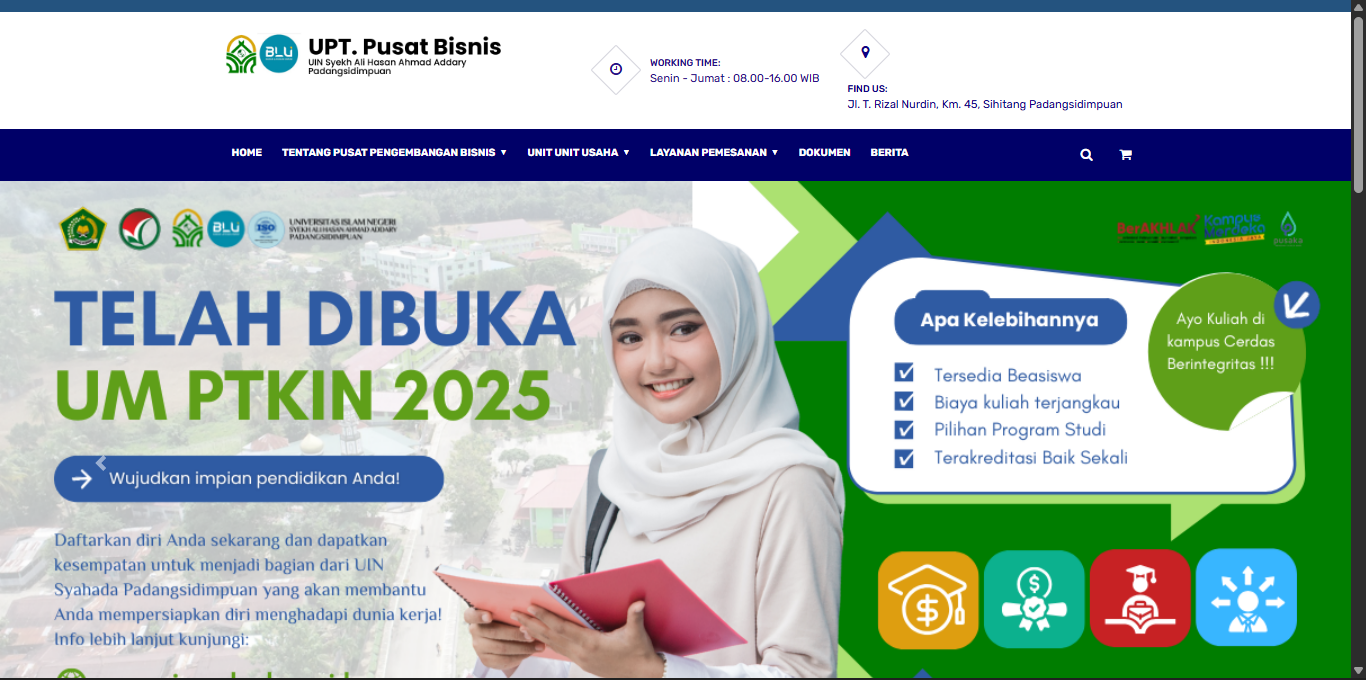1366x680 pixels.
Task: Expand Tentang Pusat Pengembangan Bisnis dropdown
Action: [x=394, y=153]
